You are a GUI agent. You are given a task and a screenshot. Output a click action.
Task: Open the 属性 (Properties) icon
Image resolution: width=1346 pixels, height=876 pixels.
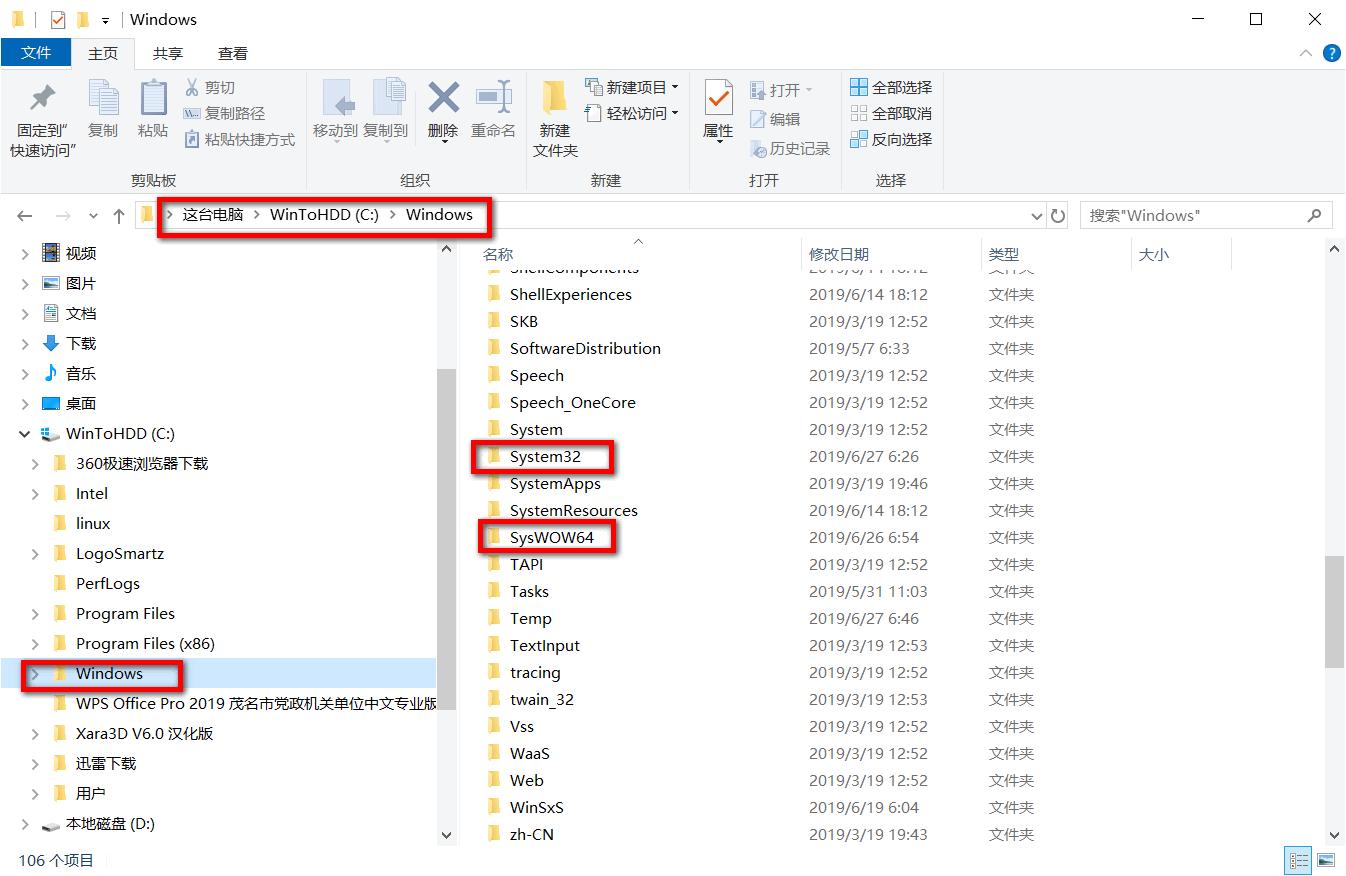[x=718, y=113]
